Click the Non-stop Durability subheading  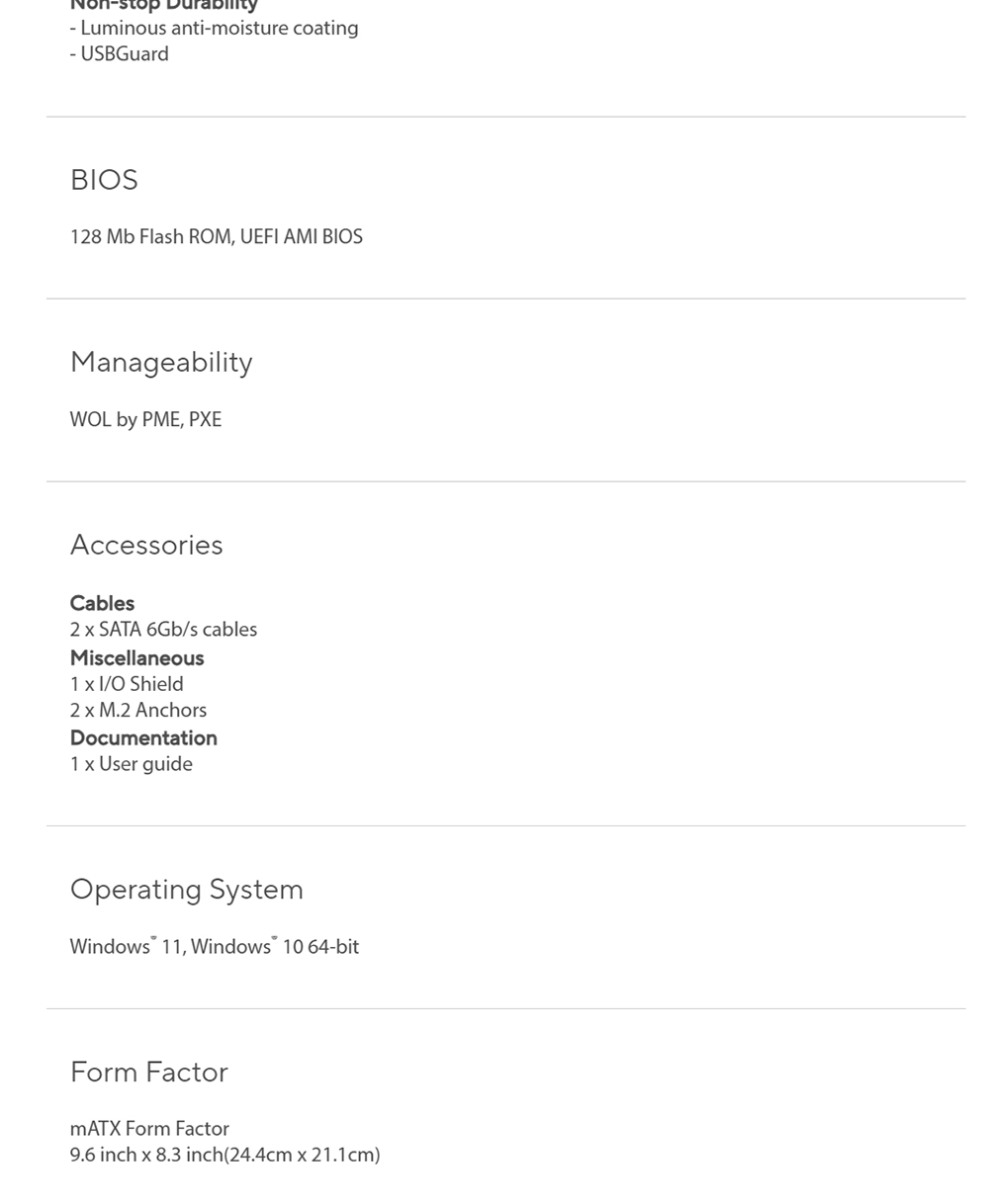pos(164,5)
